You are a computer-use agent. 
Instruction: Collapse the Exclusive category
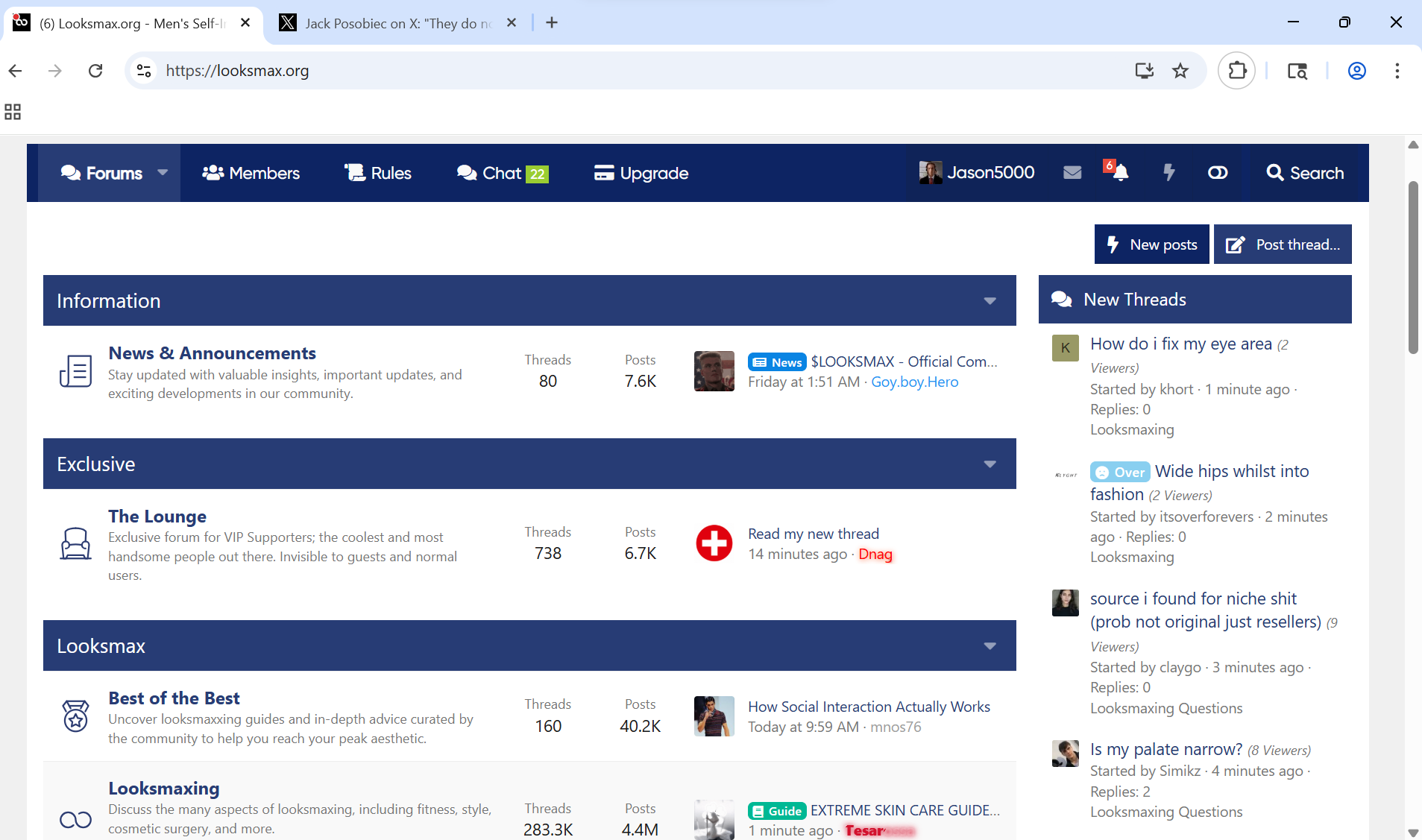click(x=990, y=464)
